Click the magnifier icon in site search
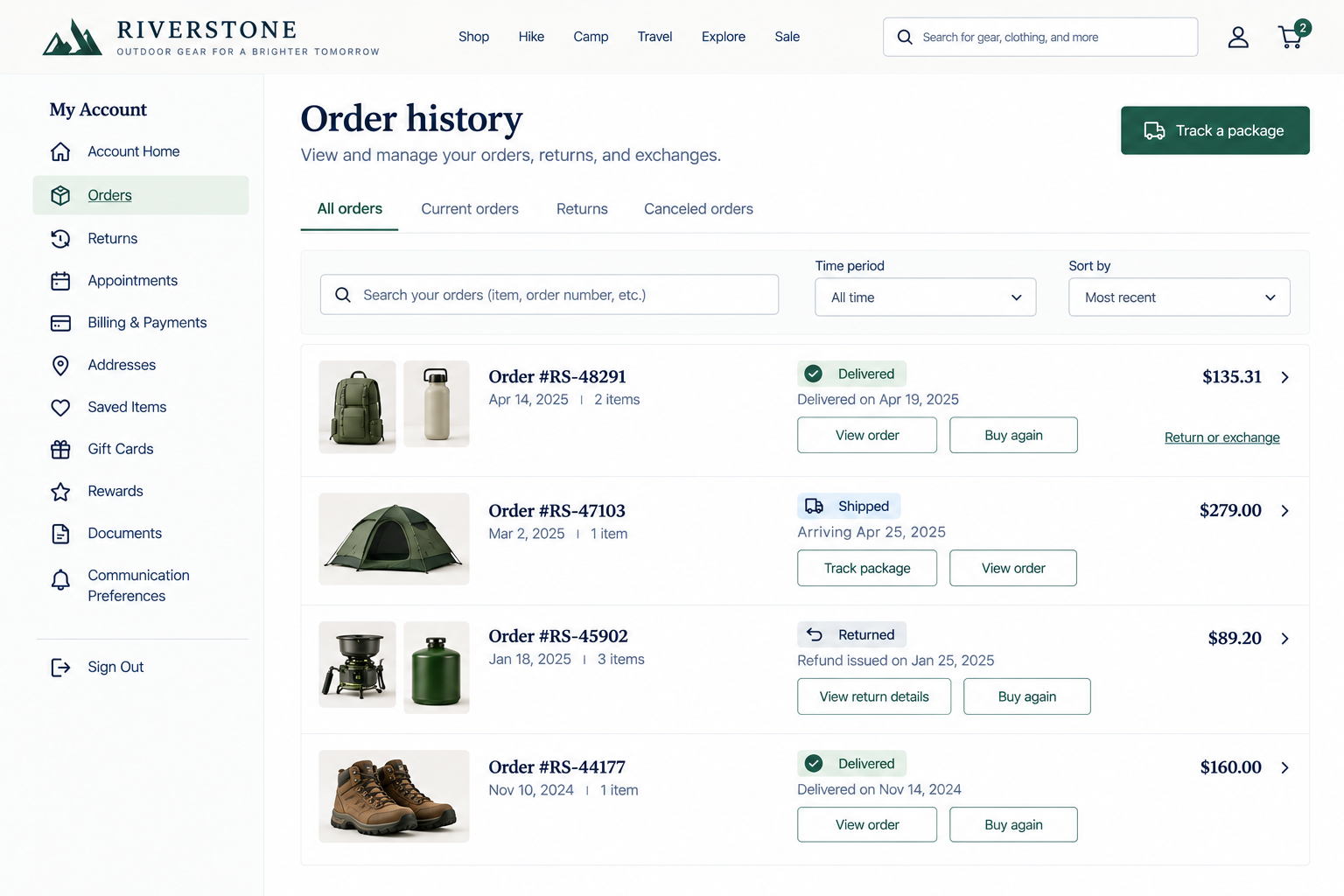This screenshot has width=1344, height=896. (x=905, y=37)
